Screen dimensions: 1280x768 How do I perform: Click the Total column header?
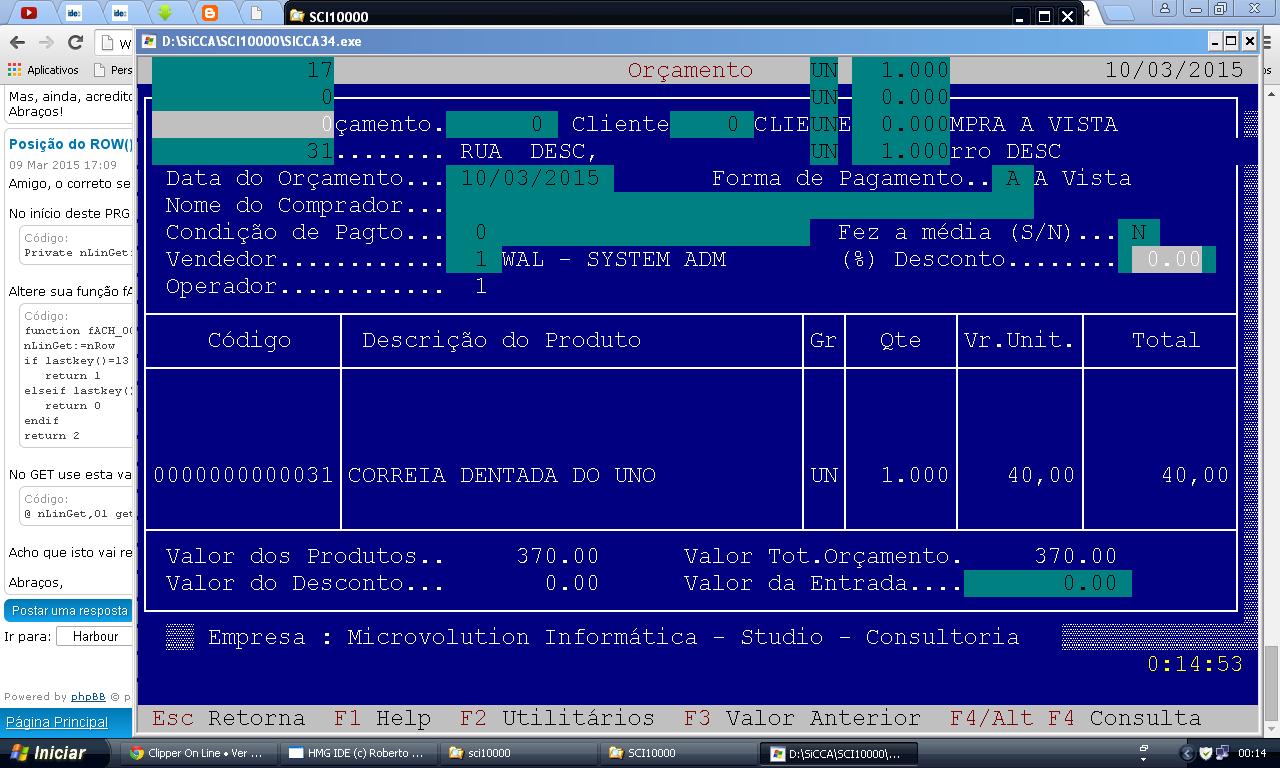pyautogui.click(x=1166, y=340)
